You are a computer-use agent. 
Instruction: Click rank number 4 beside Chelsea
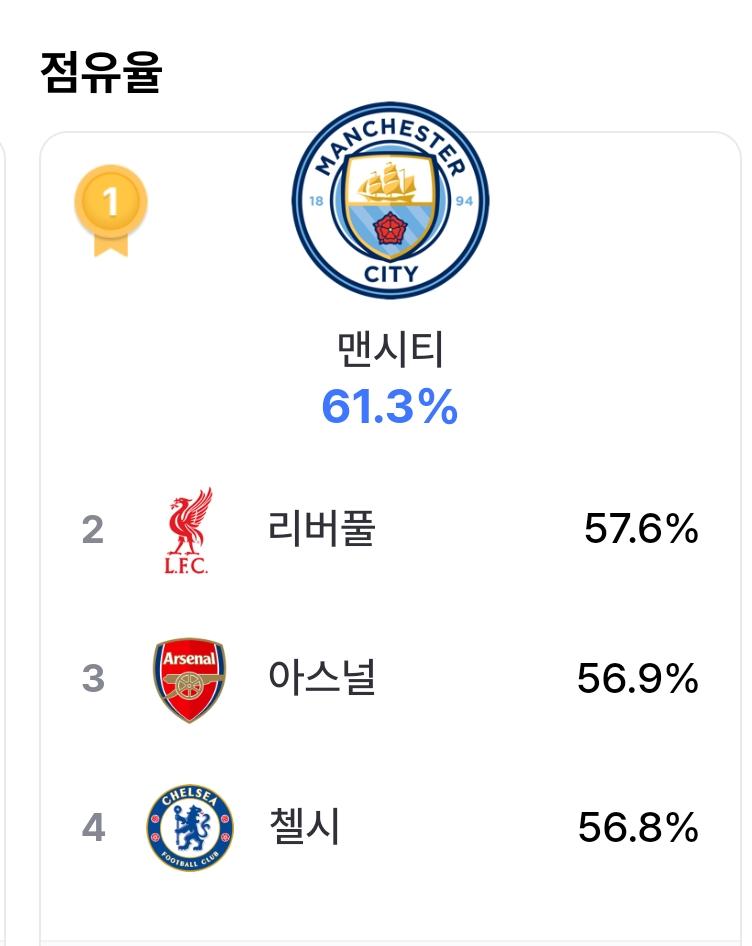click(94, 827)
